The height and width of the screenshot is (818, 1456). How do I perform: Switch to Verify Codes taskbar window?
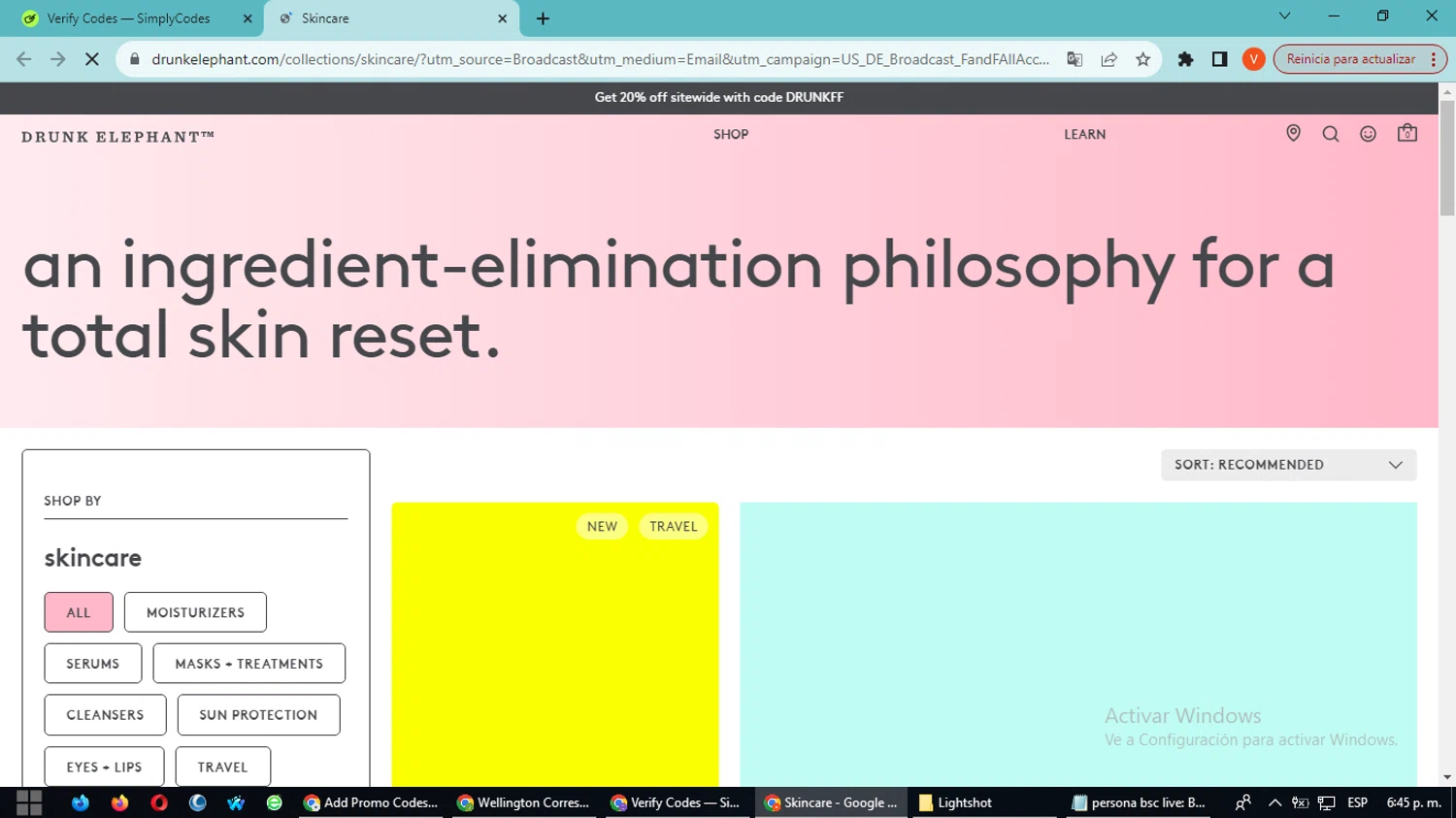[678, 802]
